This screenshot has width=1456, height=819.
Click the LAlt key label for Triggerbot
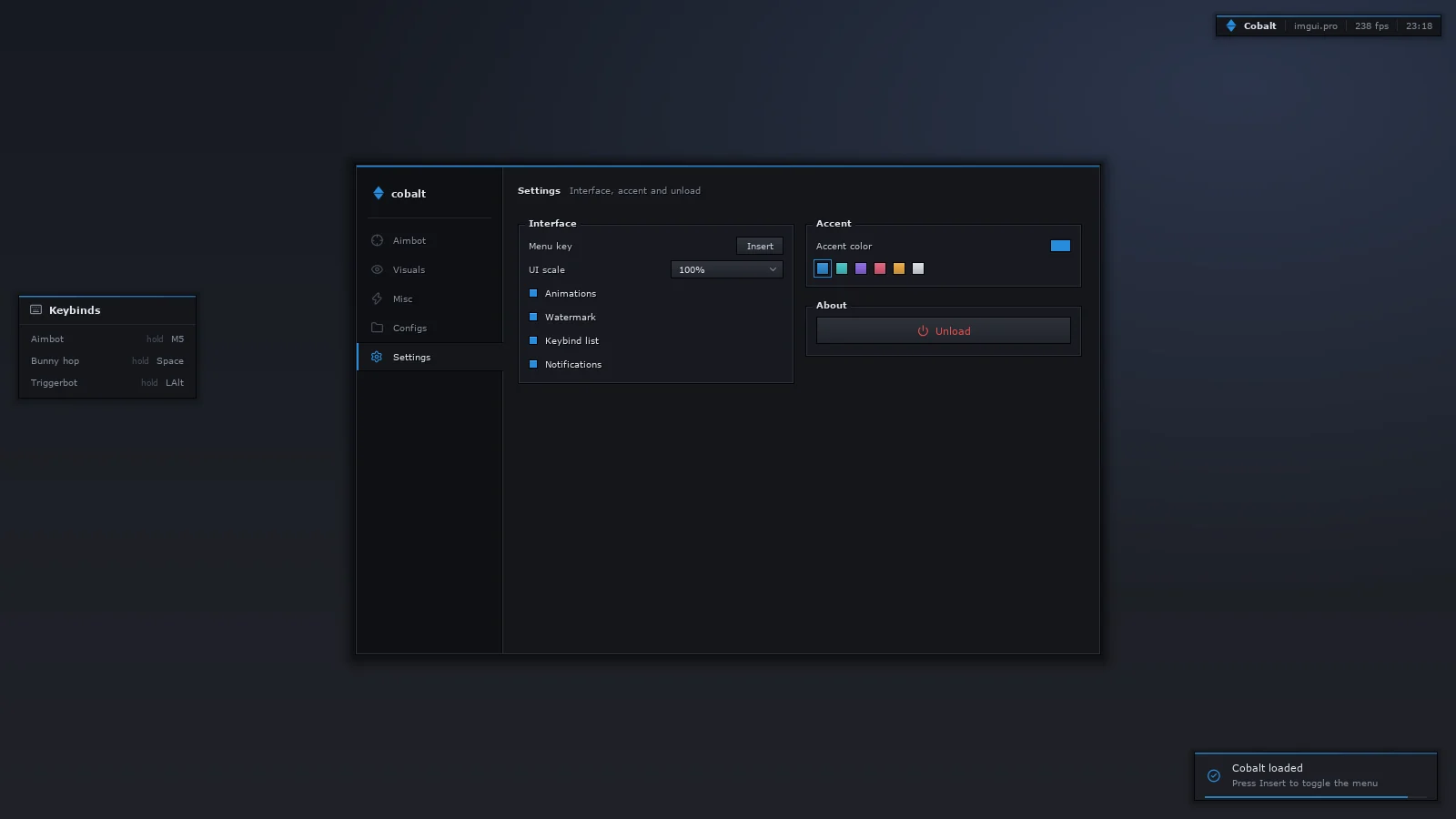click(175, 382)
